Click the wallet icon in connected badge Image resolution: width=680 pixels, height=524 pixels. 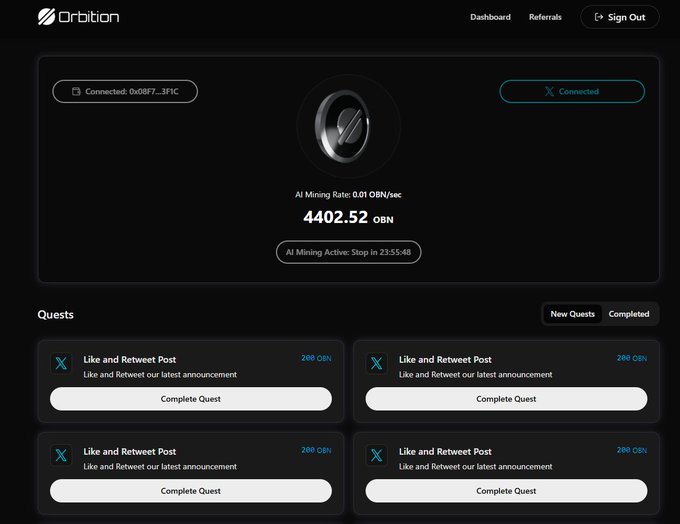(76, 92)
